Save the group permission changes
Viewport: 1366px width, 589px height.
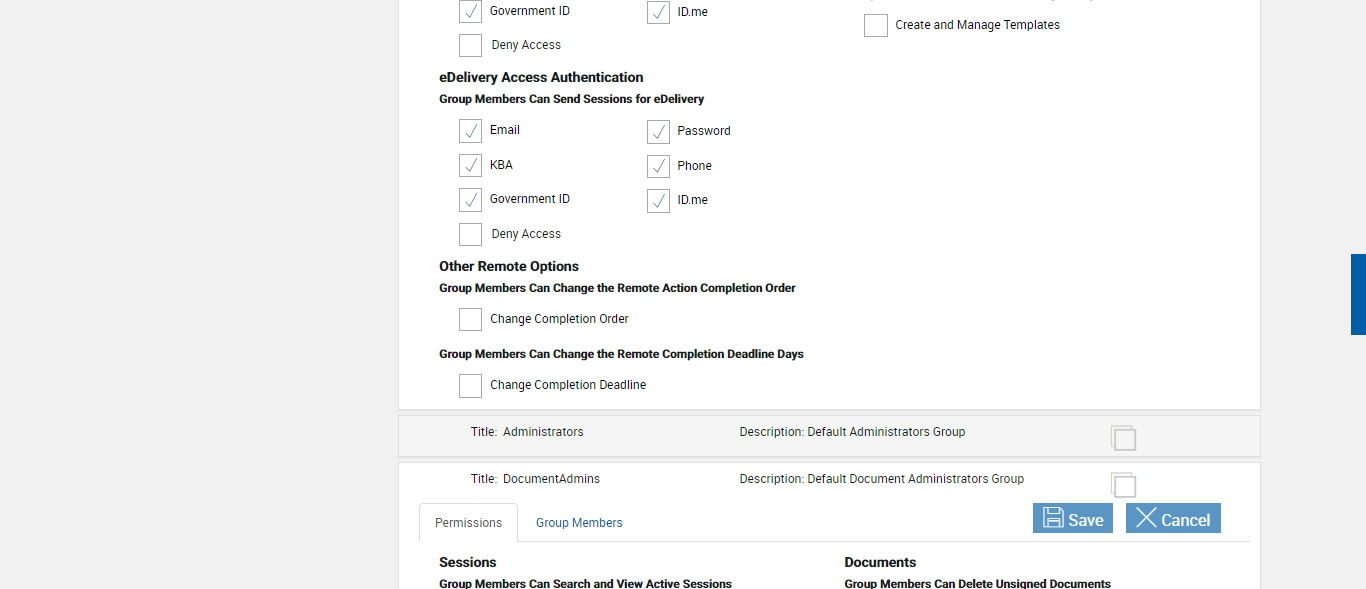1072,519
